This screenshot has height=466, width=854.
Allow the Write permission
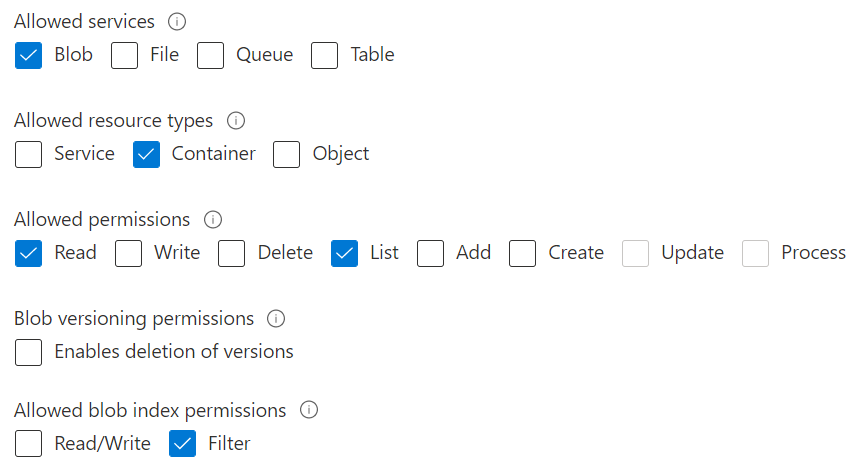(x=129, y=254)
